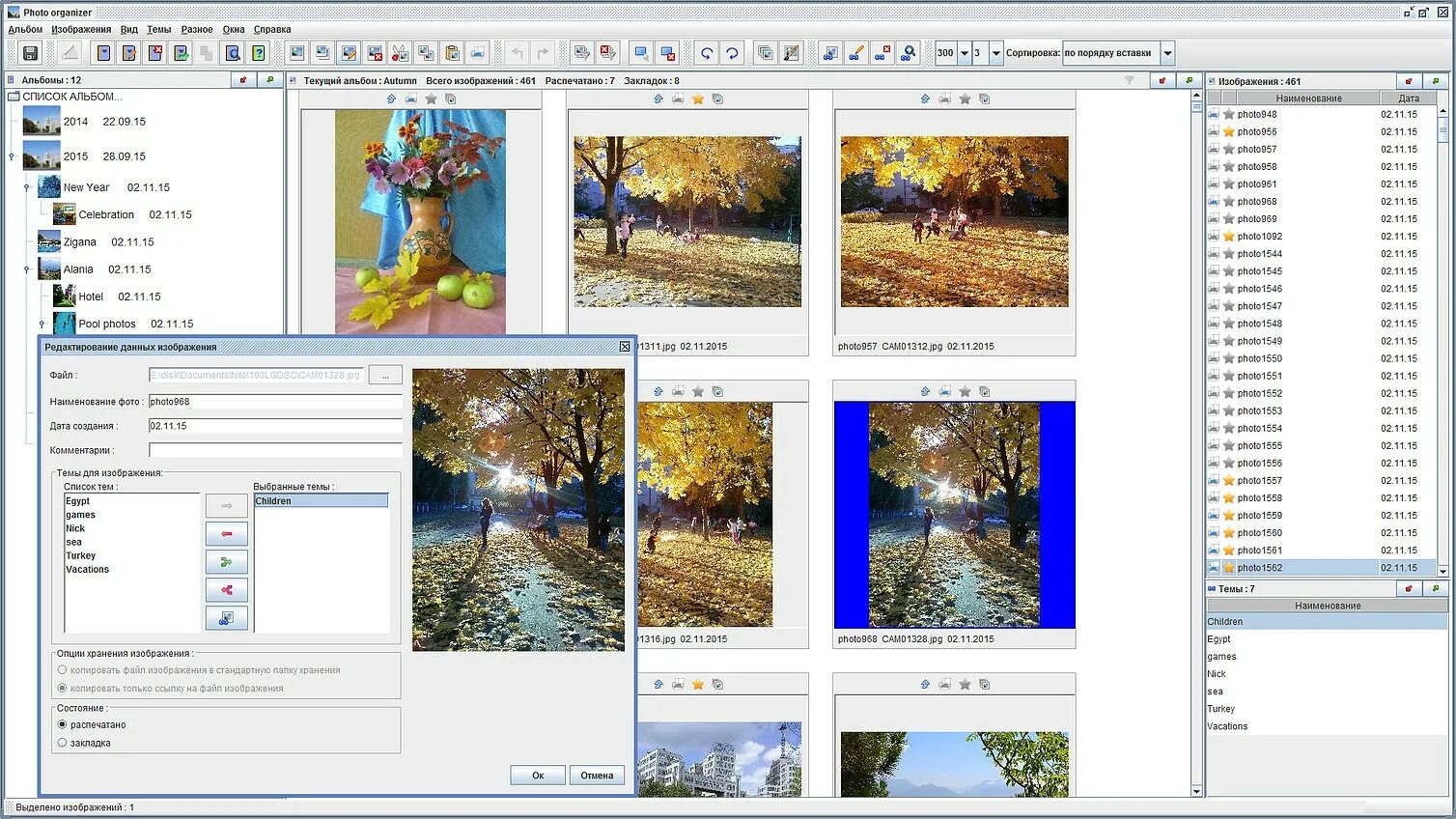
Task: Click the red icon in Images panel header
Action: tap(1409, 81)
